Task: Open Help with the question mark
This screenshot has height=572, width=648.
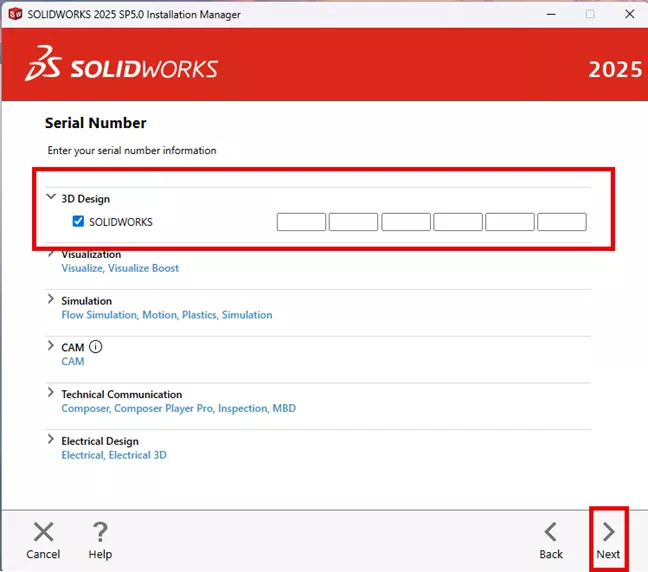Action: pyautogui.click(x=100, y=532)
